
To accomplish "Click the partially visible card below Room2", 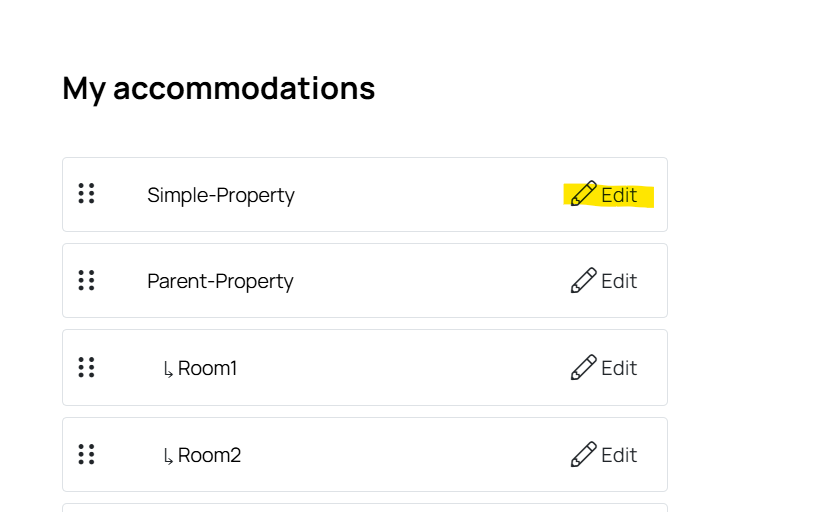I will click(x=365, y=508).
